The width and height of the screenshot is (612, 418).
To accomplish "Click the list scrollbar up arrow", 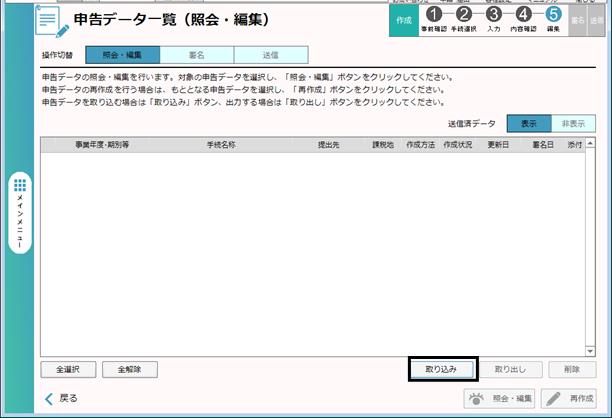I will [x=590, y=143].
